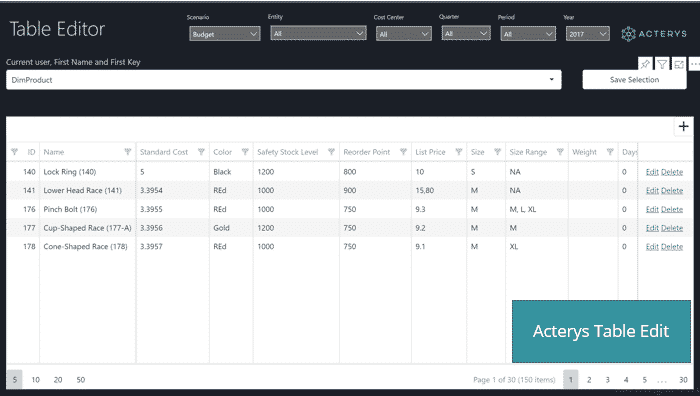Edit the Cup-Shaped Race (177-A) row
The width and height of the screenshot is (700, 396).
652,228
